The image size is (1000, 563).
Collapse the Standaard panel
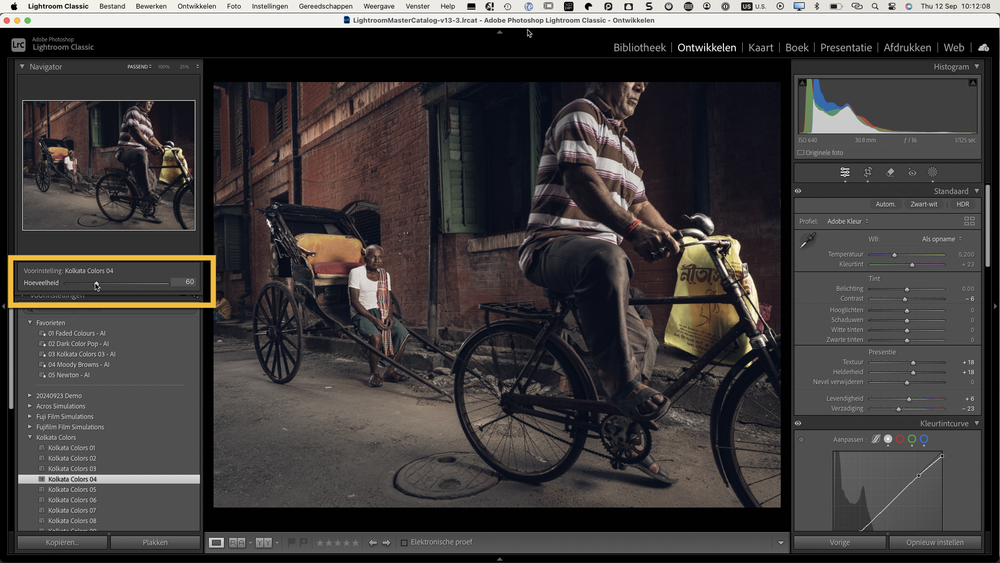tap(976, 191)
